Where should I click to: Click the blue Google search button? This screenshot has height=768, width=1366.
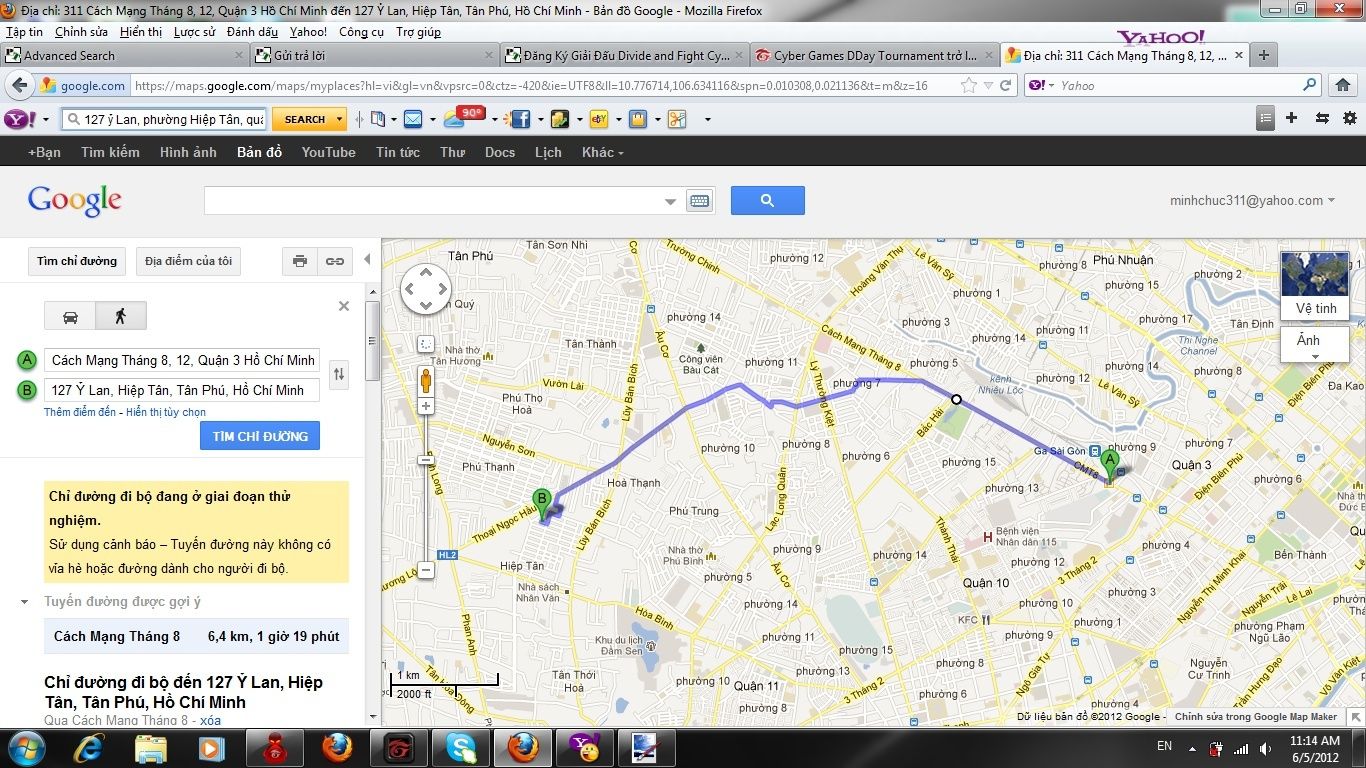pos(767,200)
